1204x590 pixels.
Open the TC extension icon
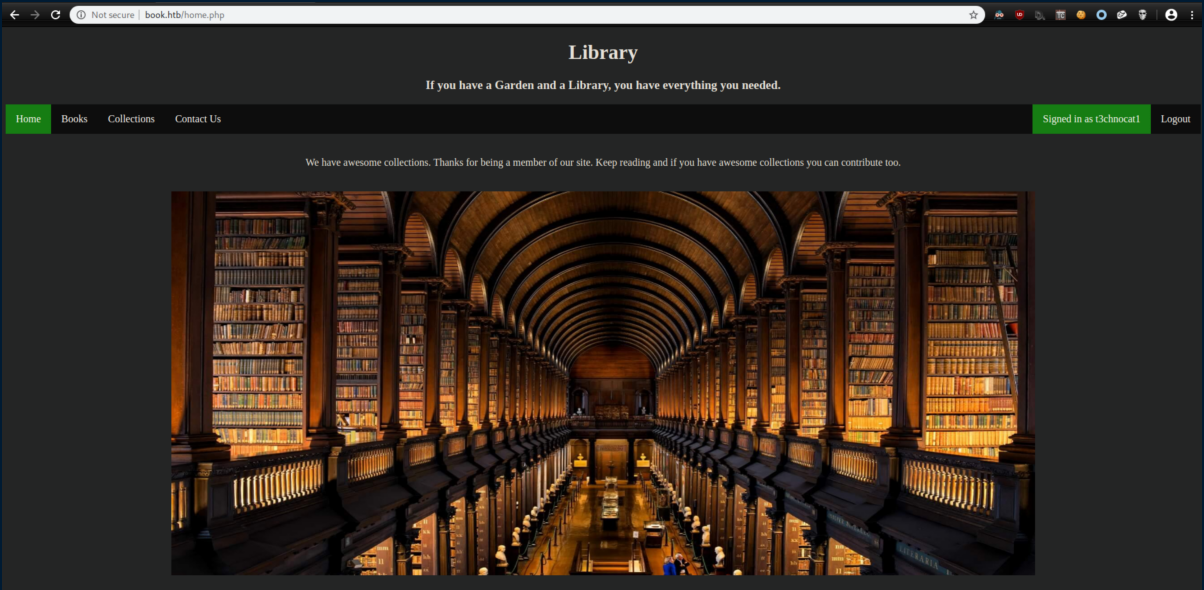pos(1060,15)
